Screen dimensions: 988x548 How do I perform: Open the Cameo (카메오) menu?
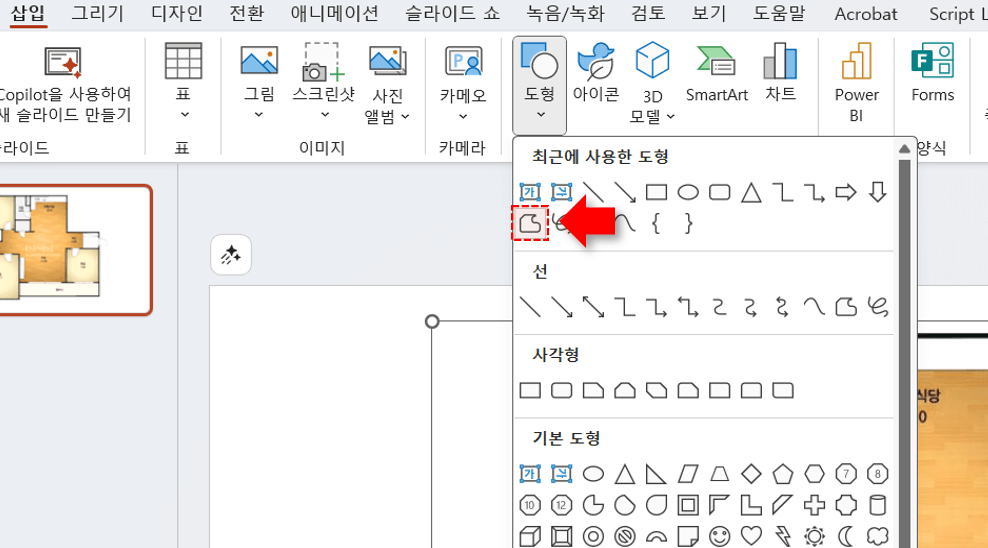click(463, 83)
